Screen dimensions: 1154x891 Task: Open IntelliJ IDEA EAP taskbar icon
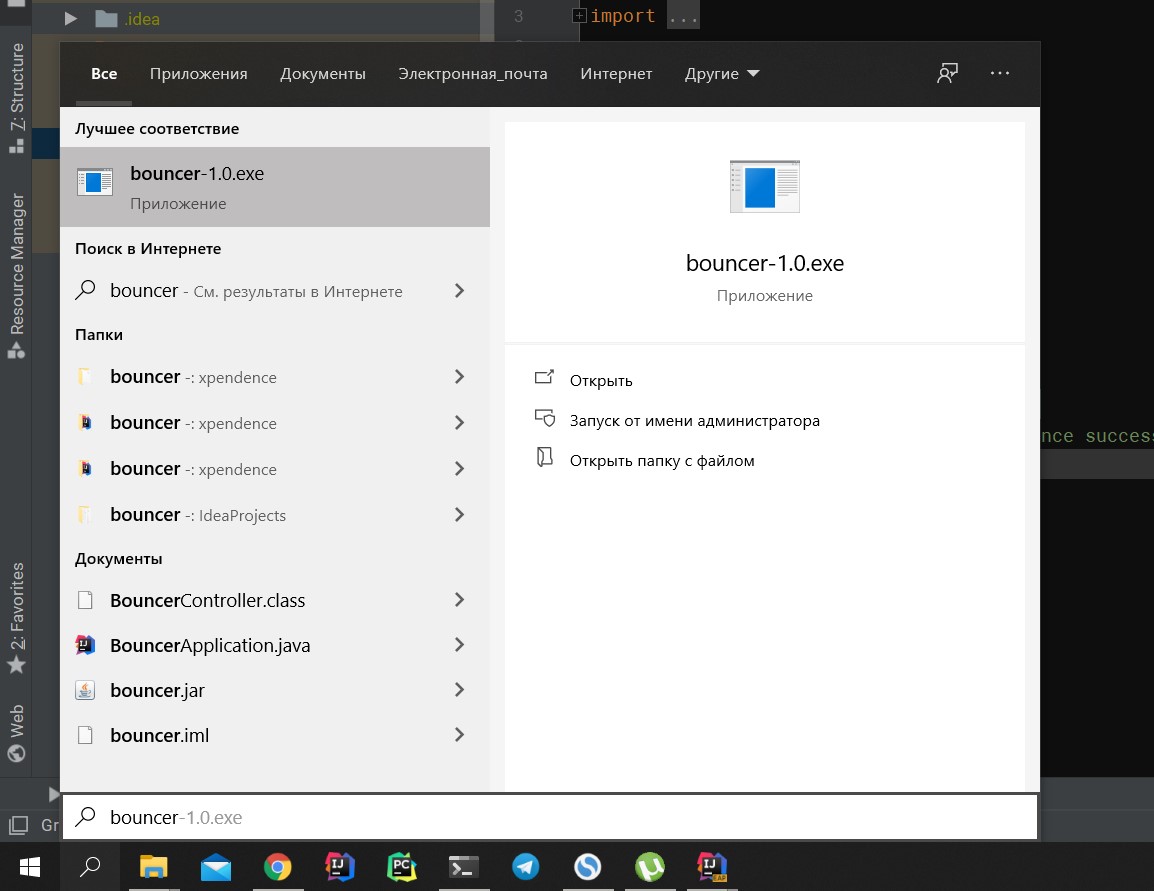712,867
